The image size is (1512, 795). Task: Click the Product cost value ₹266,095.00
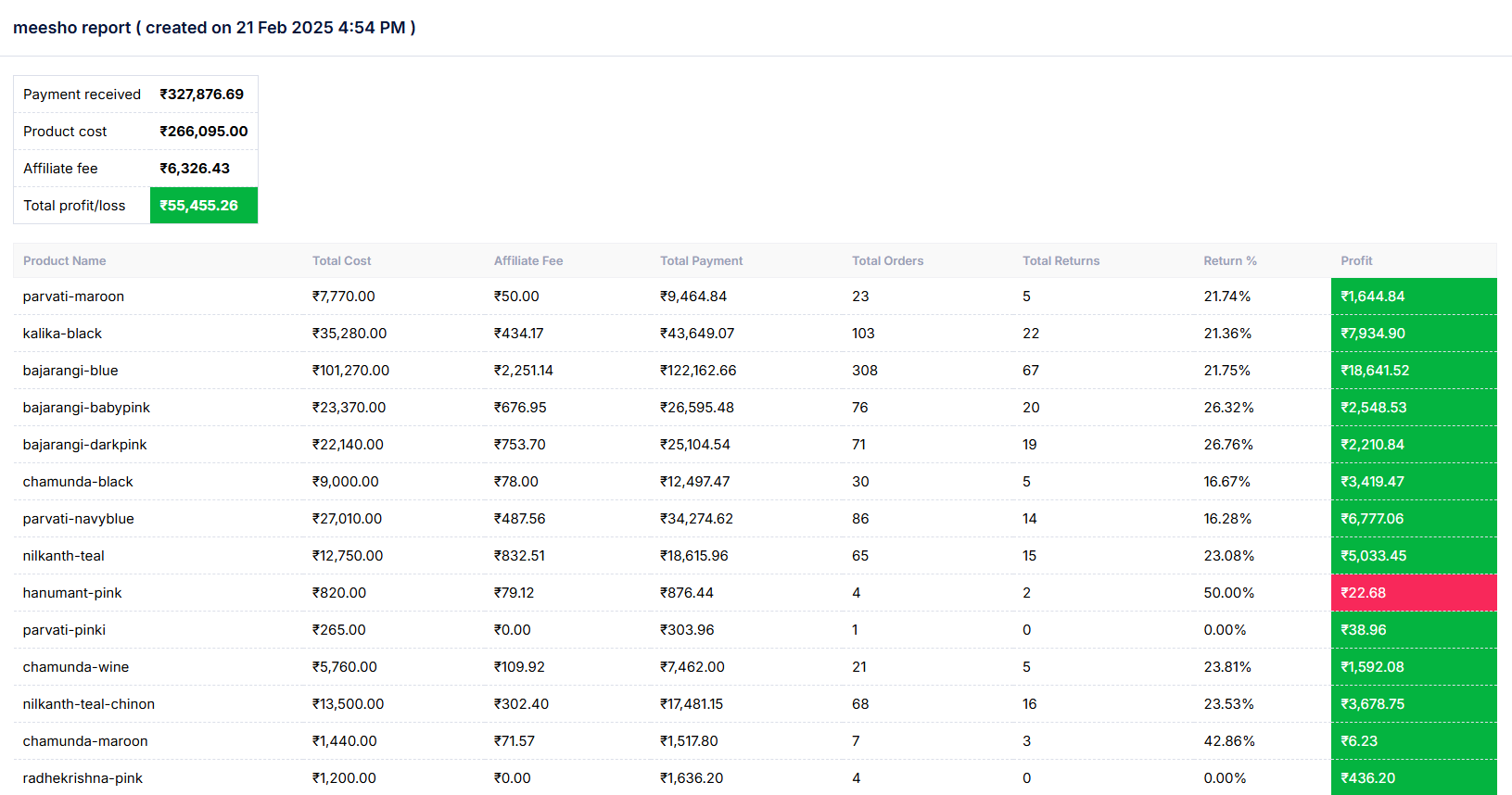coord(204,132)
